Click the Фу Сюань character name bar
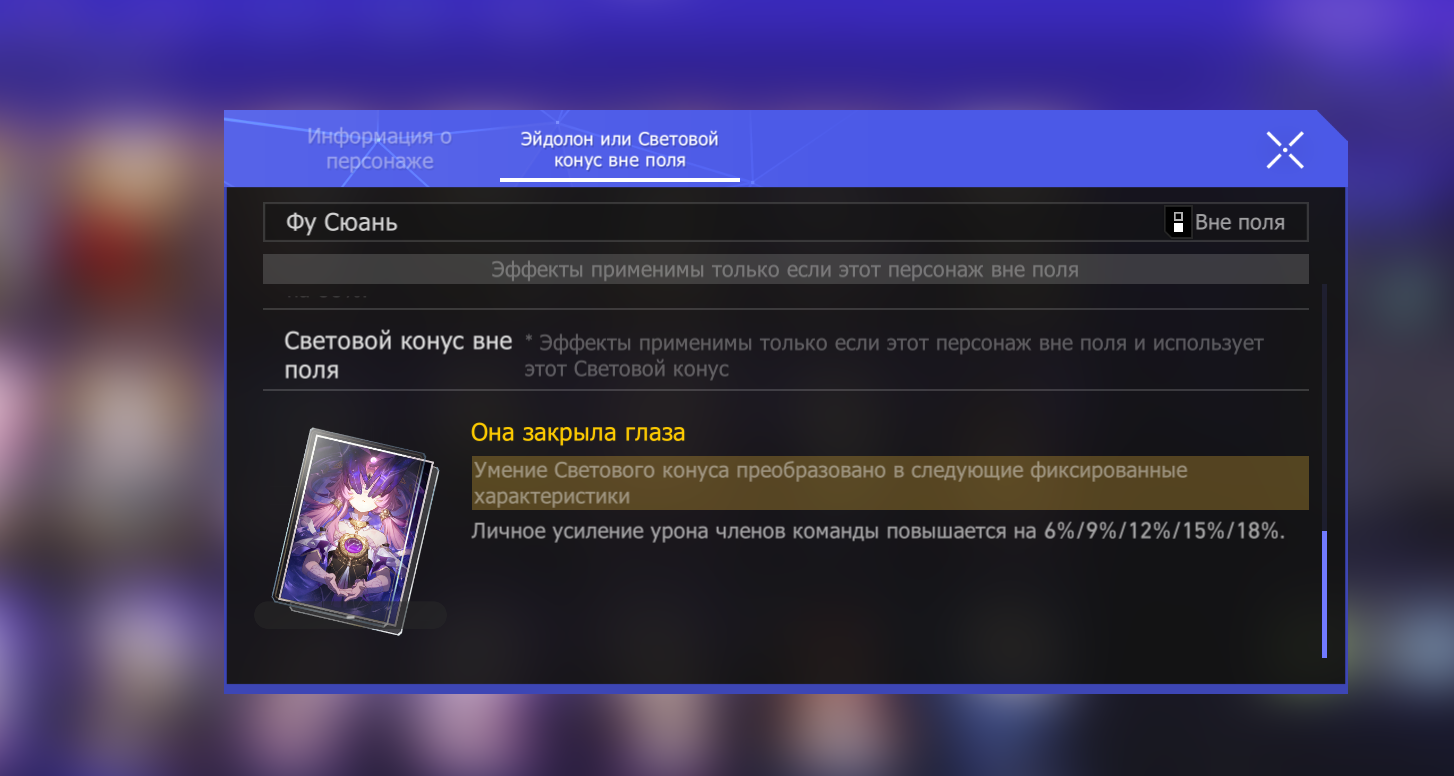This screenshot has width=1454, height=776. [x=785, y=222]
